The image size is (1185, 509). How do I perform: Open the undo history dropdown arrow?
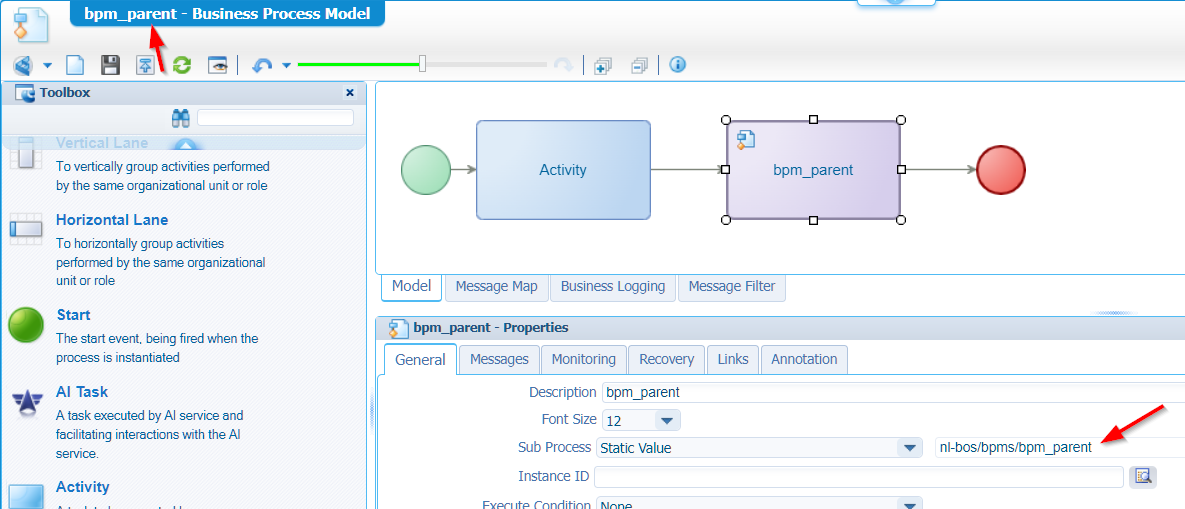pos(287,65)
